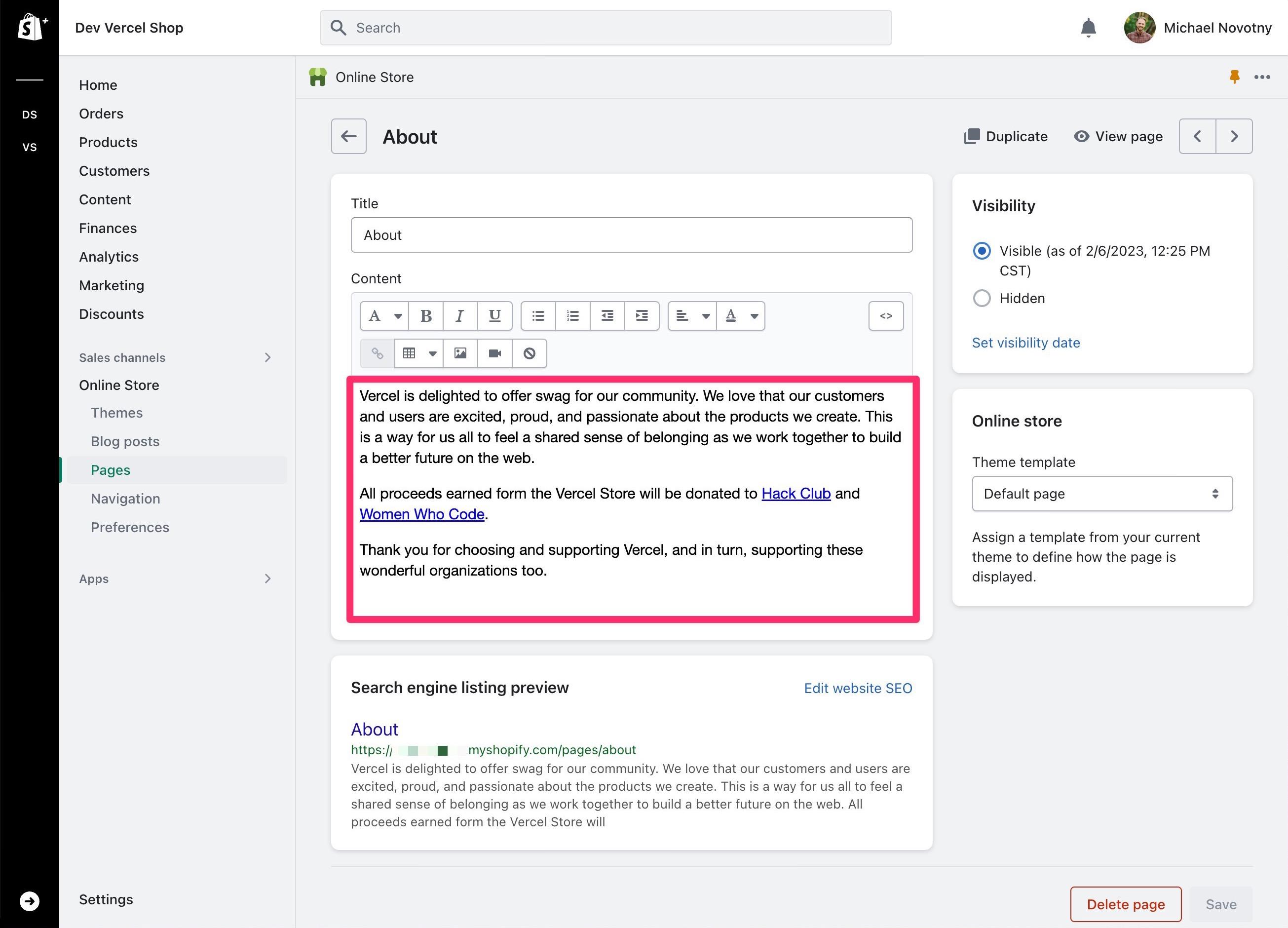Expand the Sales channels section
Image resolution: width=1288 pixels, height=928 pixels.
pyautogui.click(x=270, y=356)
